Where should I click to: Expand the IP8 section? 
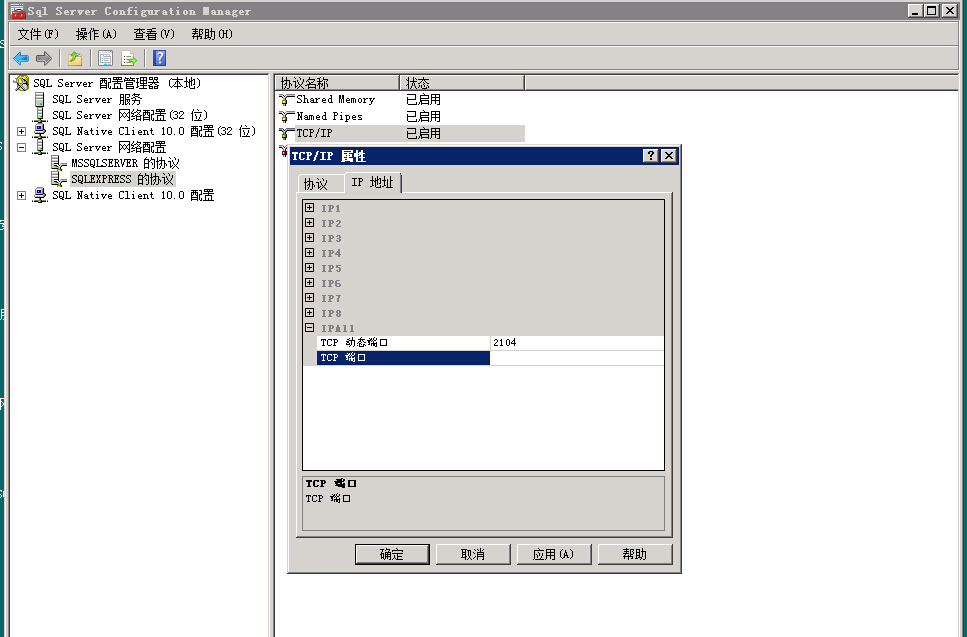point(310,313)
